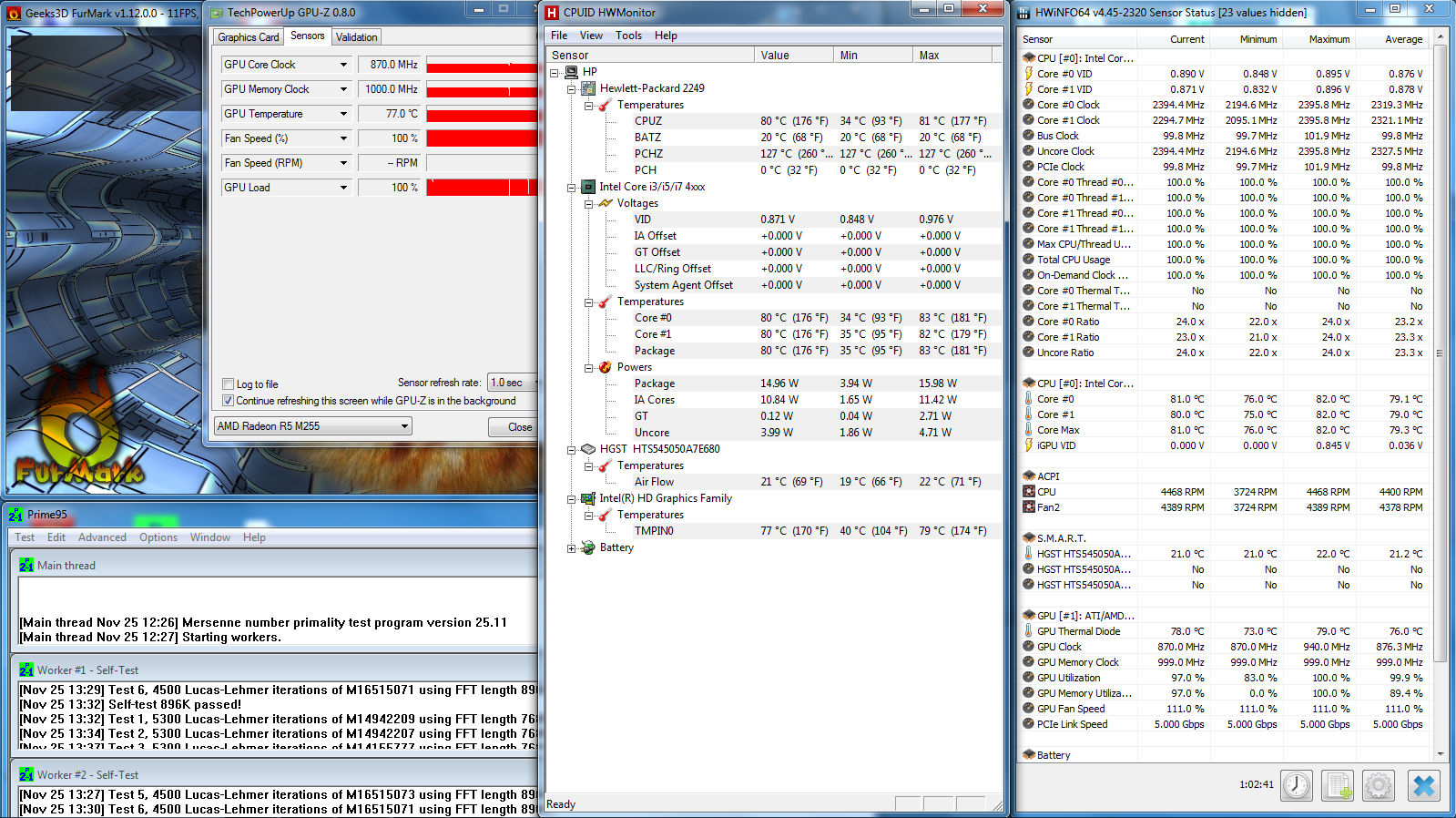
Task: Select the Total CPU Usage row in HWiNFO
Action: tap(1224, 260)
